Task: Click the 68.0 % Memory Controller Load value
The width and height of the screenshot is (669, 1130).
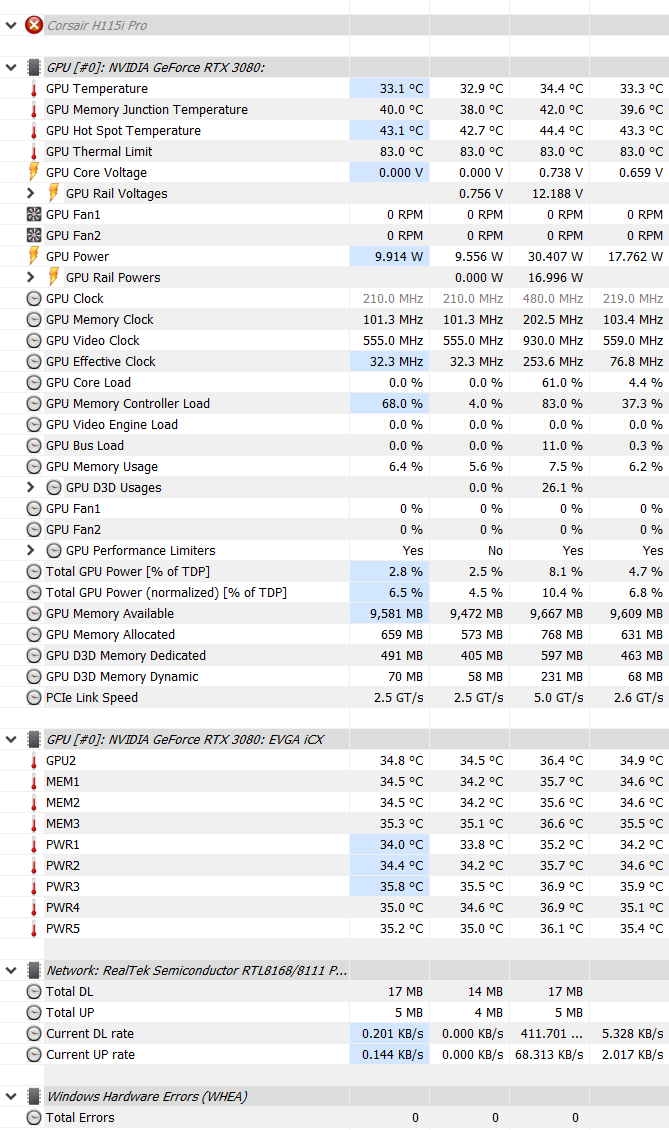Action: [x=402, y=404]
